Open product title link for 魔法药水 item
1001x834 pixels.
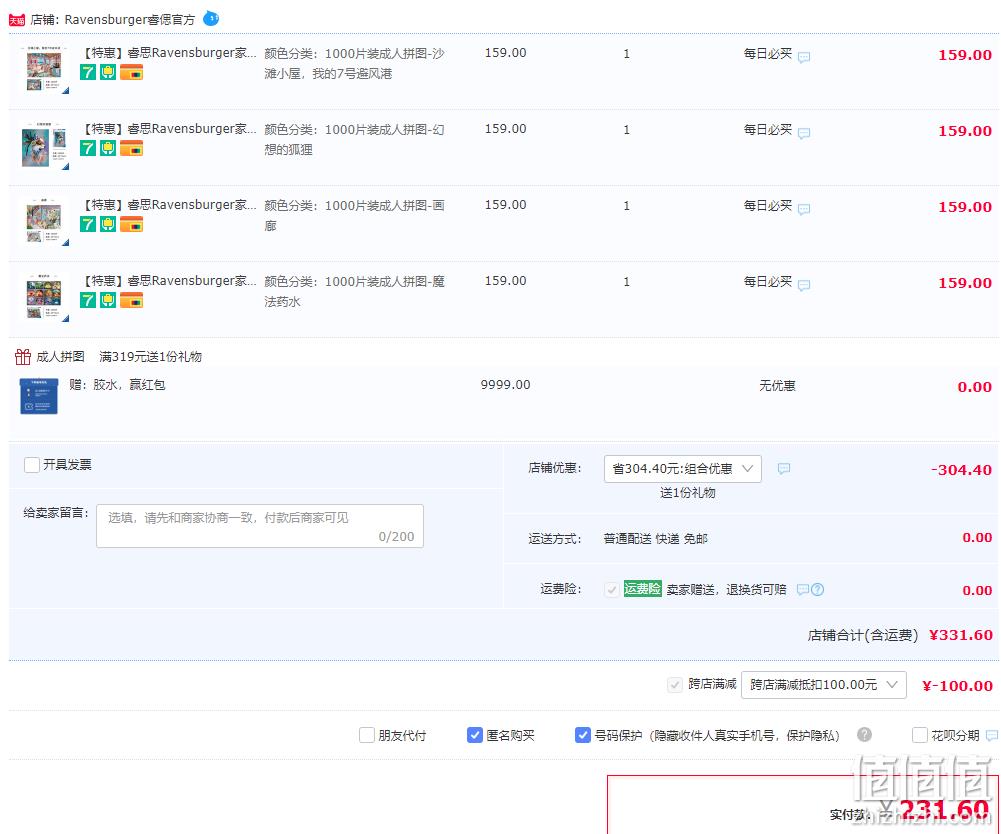[168, 281]
